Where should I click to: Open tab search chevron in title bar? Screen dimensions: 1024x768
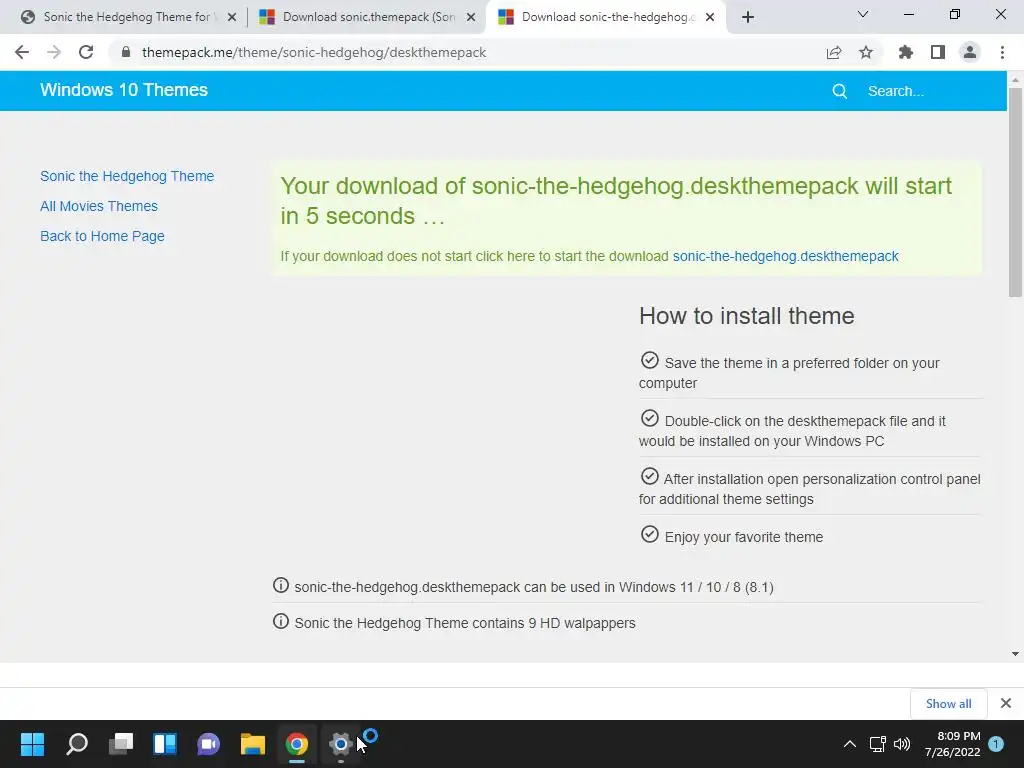[x=863, y=14]
